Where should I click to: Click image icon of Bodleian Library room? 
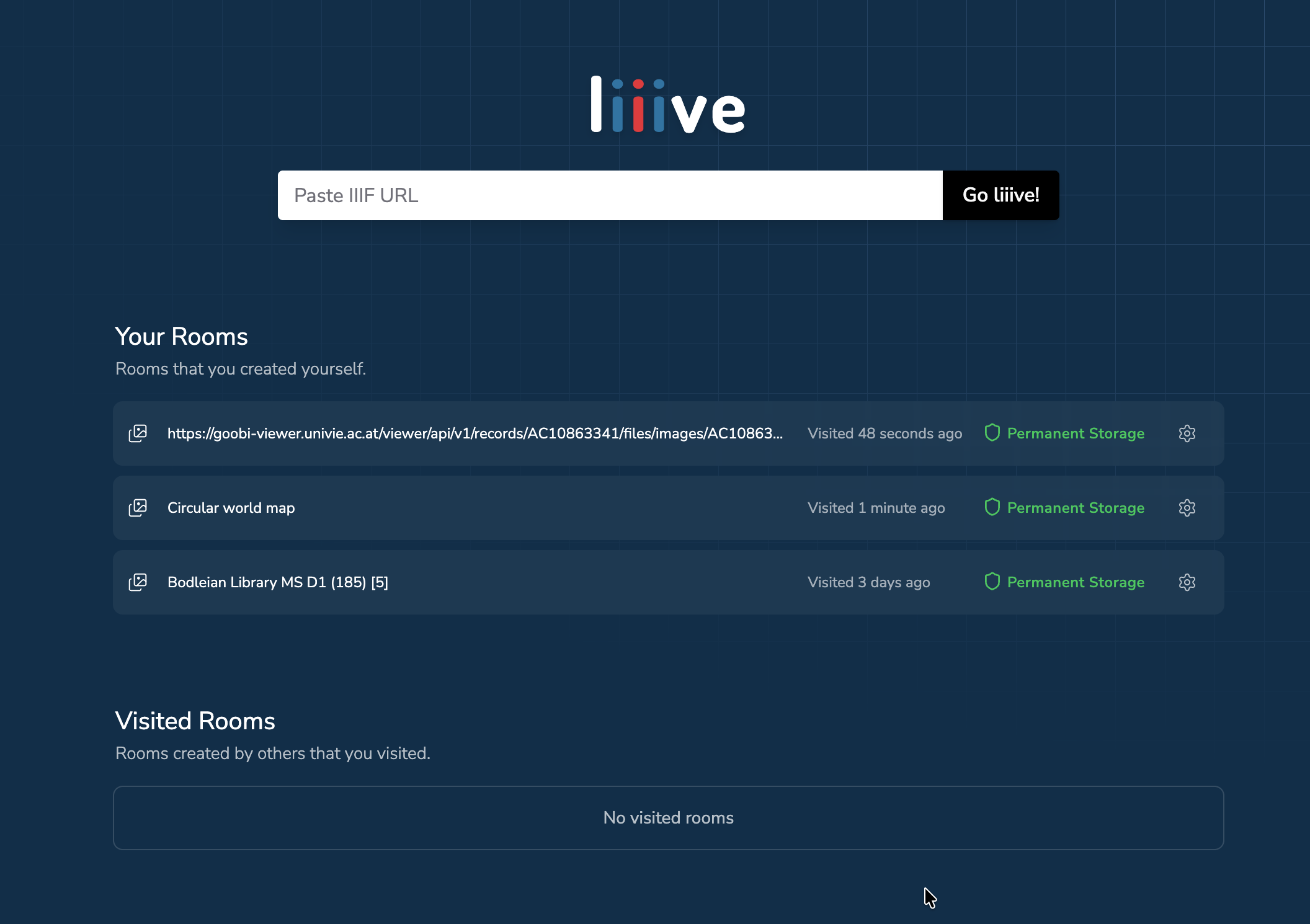coord(138,582)
